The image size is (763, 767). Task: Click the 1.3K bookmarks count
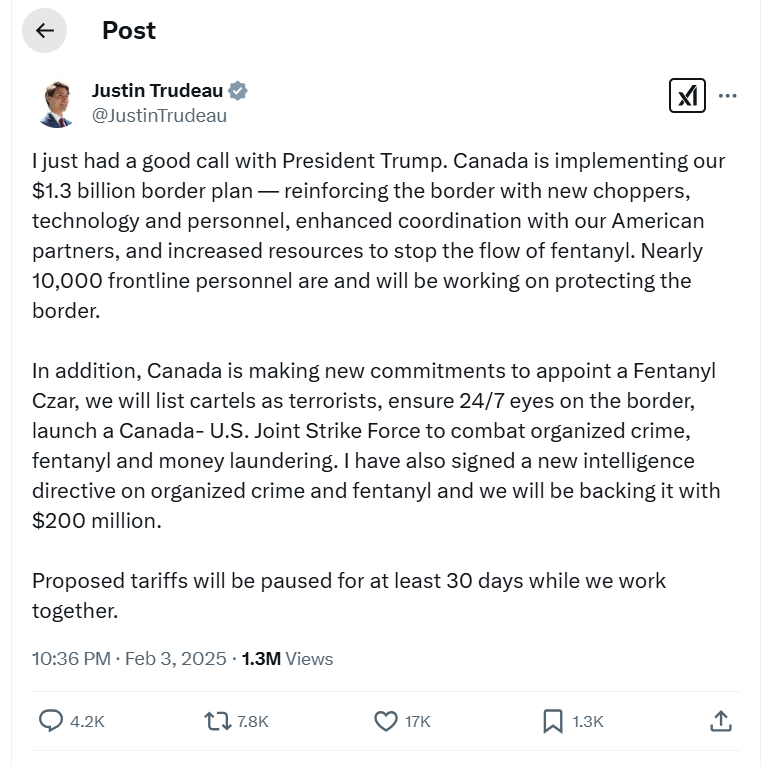[588, 721]
